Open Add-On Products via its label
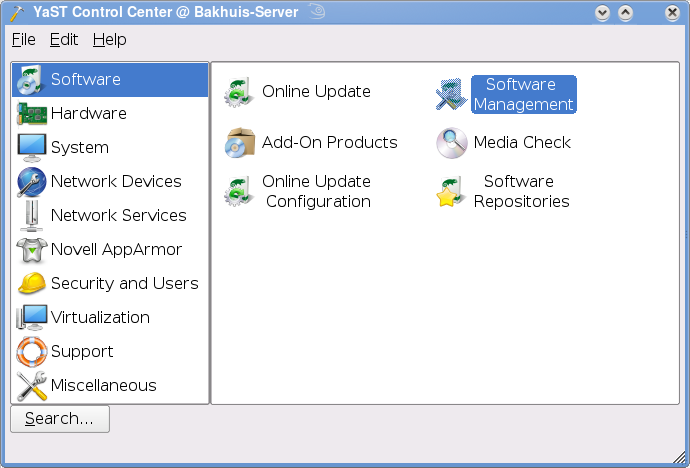Screen dimensions: 690x468 tap(330, 143)
